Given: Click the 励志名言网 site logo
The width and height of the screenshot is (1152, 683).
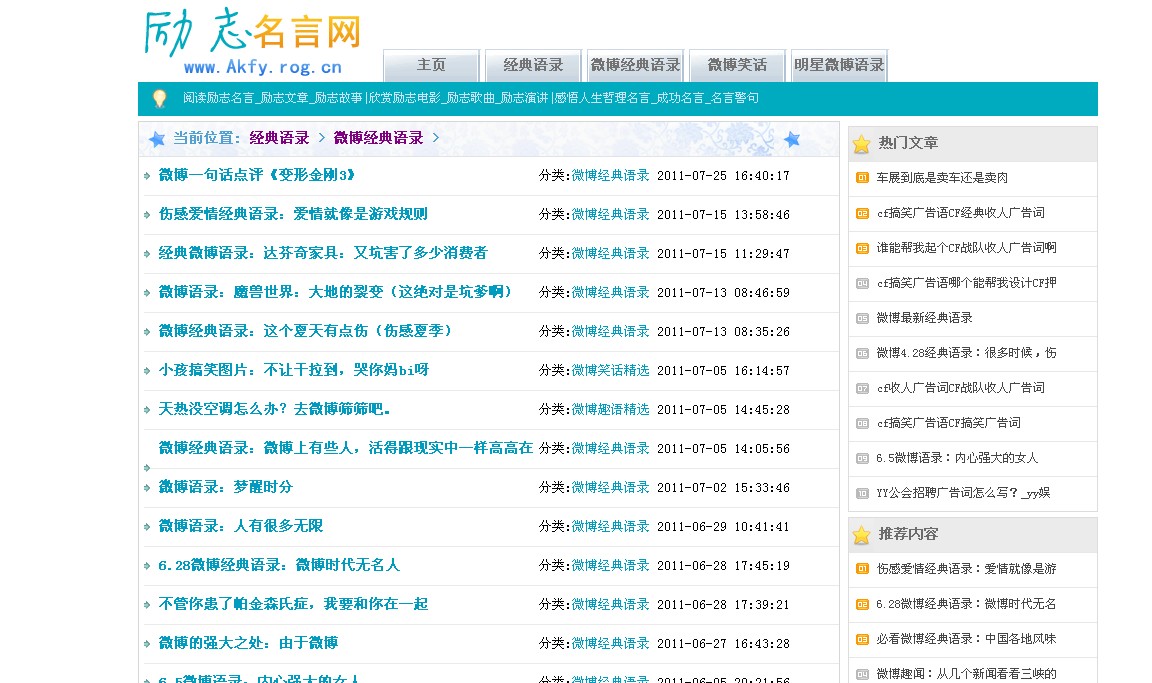Looking at the screenshot, I should (253, 41).
